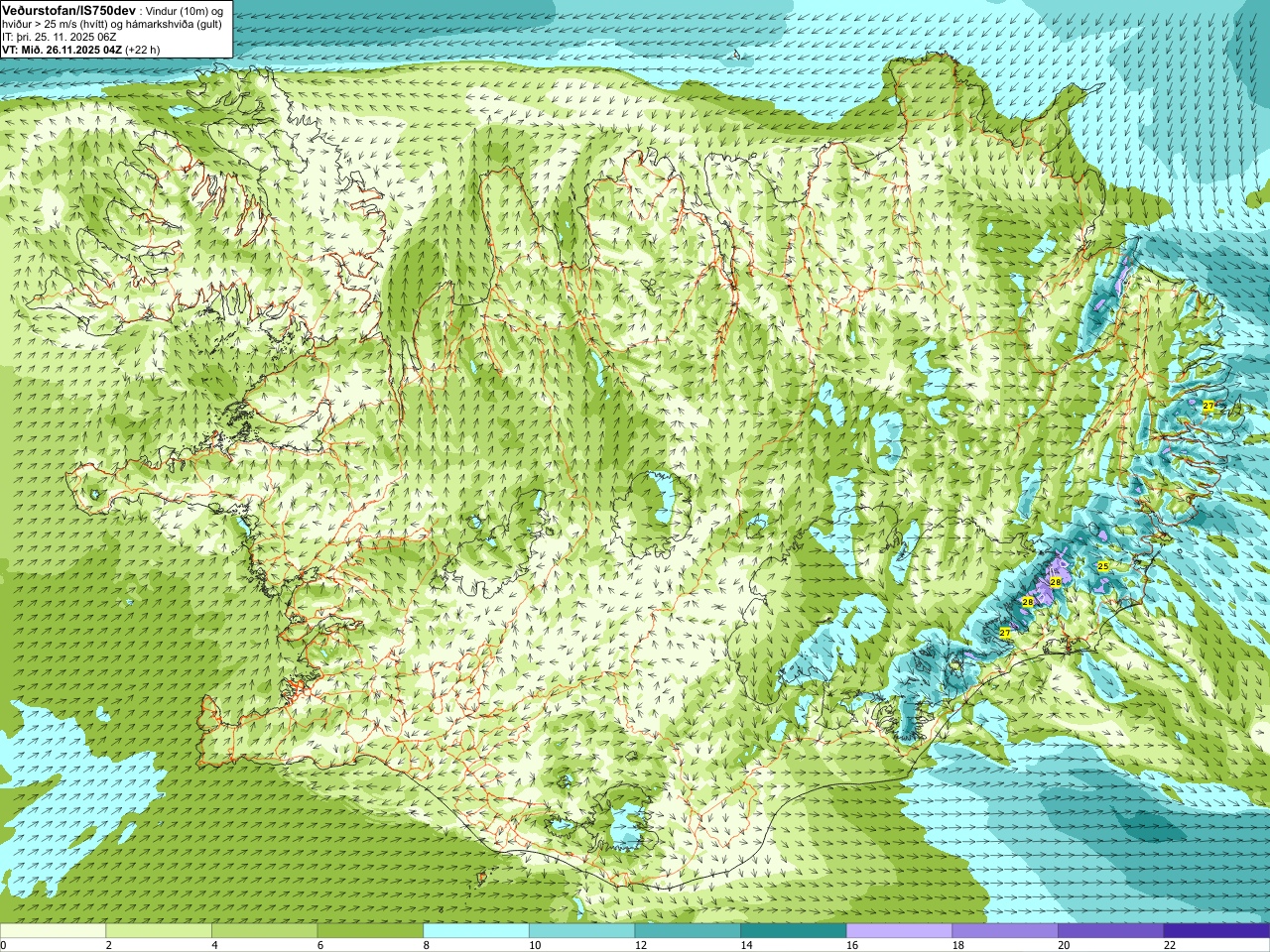Click the 12–14 m/s teal legend swatch
1270x952 pixels.
(x=688, y=931)
